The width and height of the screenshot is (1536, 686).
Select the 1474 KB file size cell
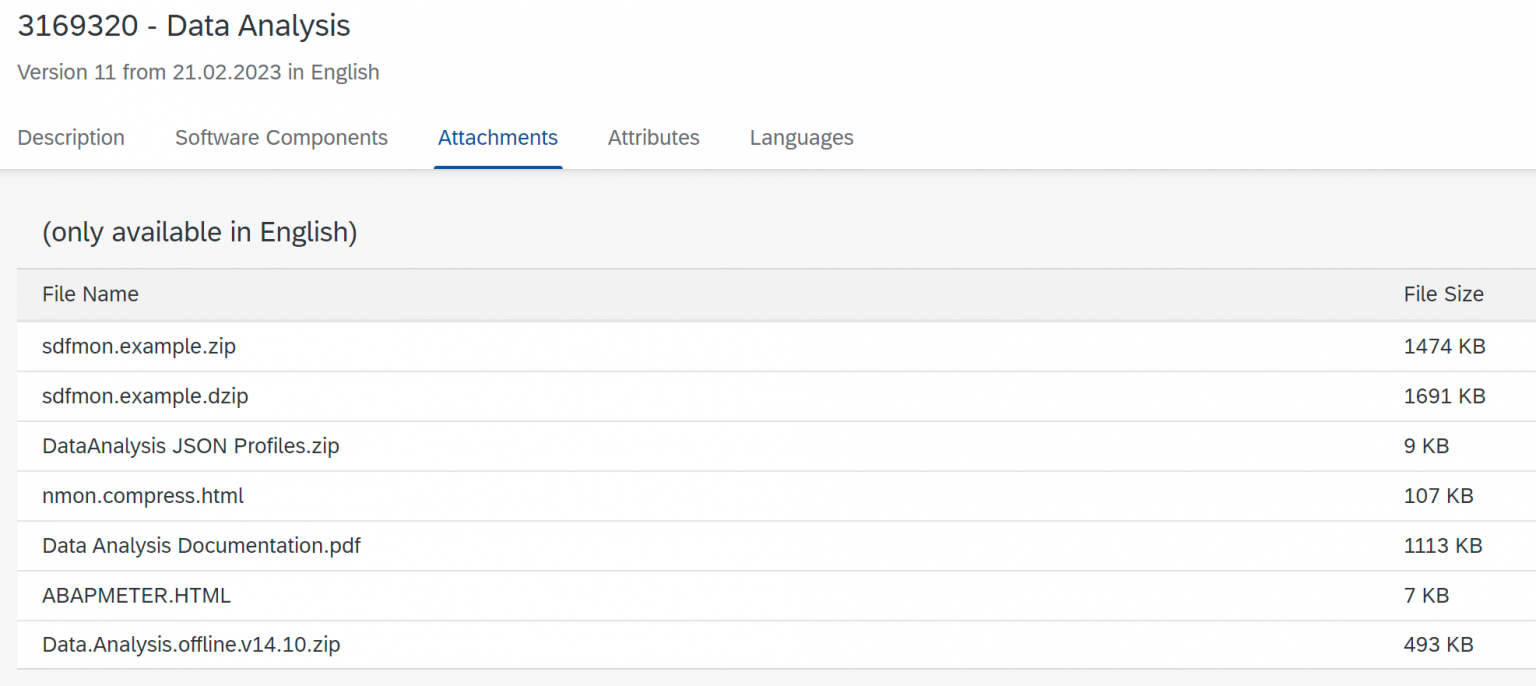coord(1444,347)
